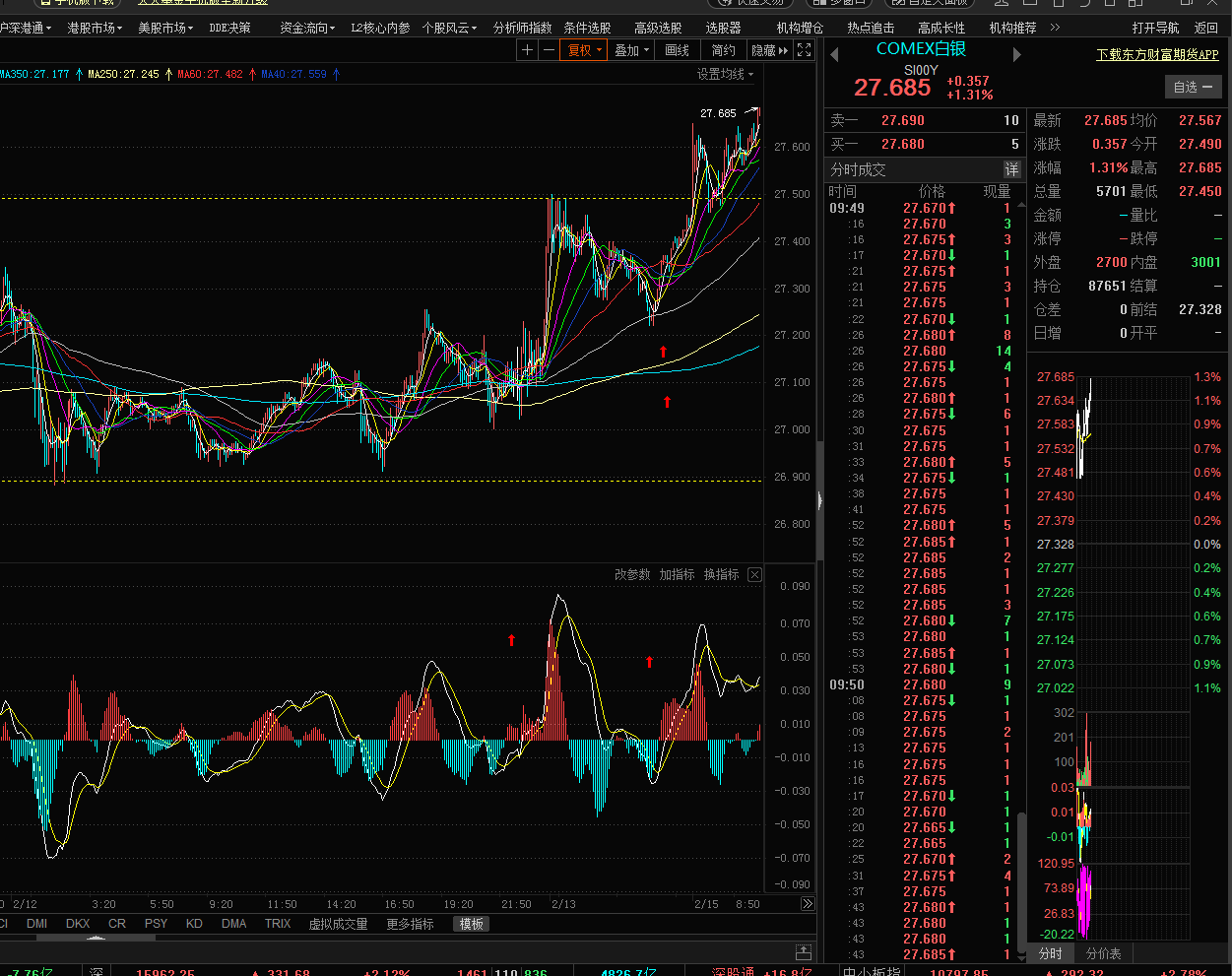
Task: Close the MACD indicator panel
Action: point(754,574)
